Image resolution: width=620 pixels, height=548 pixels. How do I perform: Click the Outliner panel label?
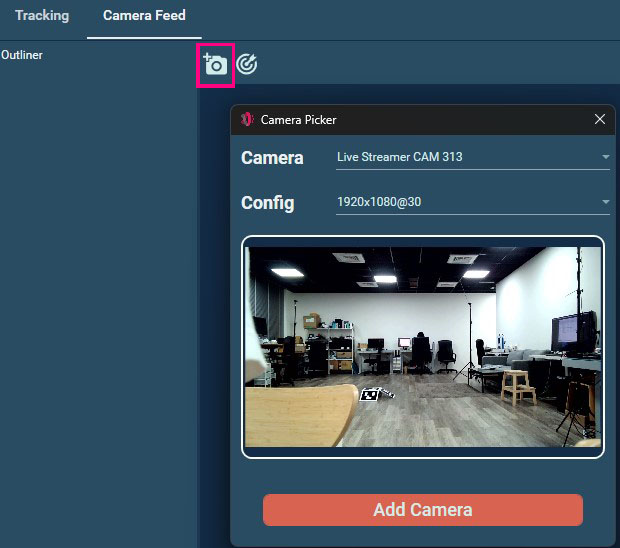22,55
